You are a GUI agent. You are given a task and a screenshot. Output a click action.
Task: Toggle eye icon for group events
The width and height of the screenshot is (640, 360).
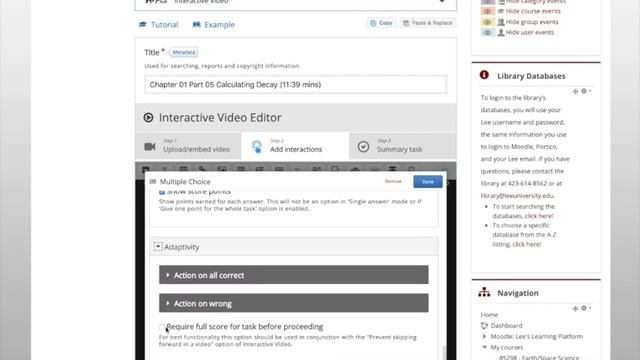[x=487, y=22]
